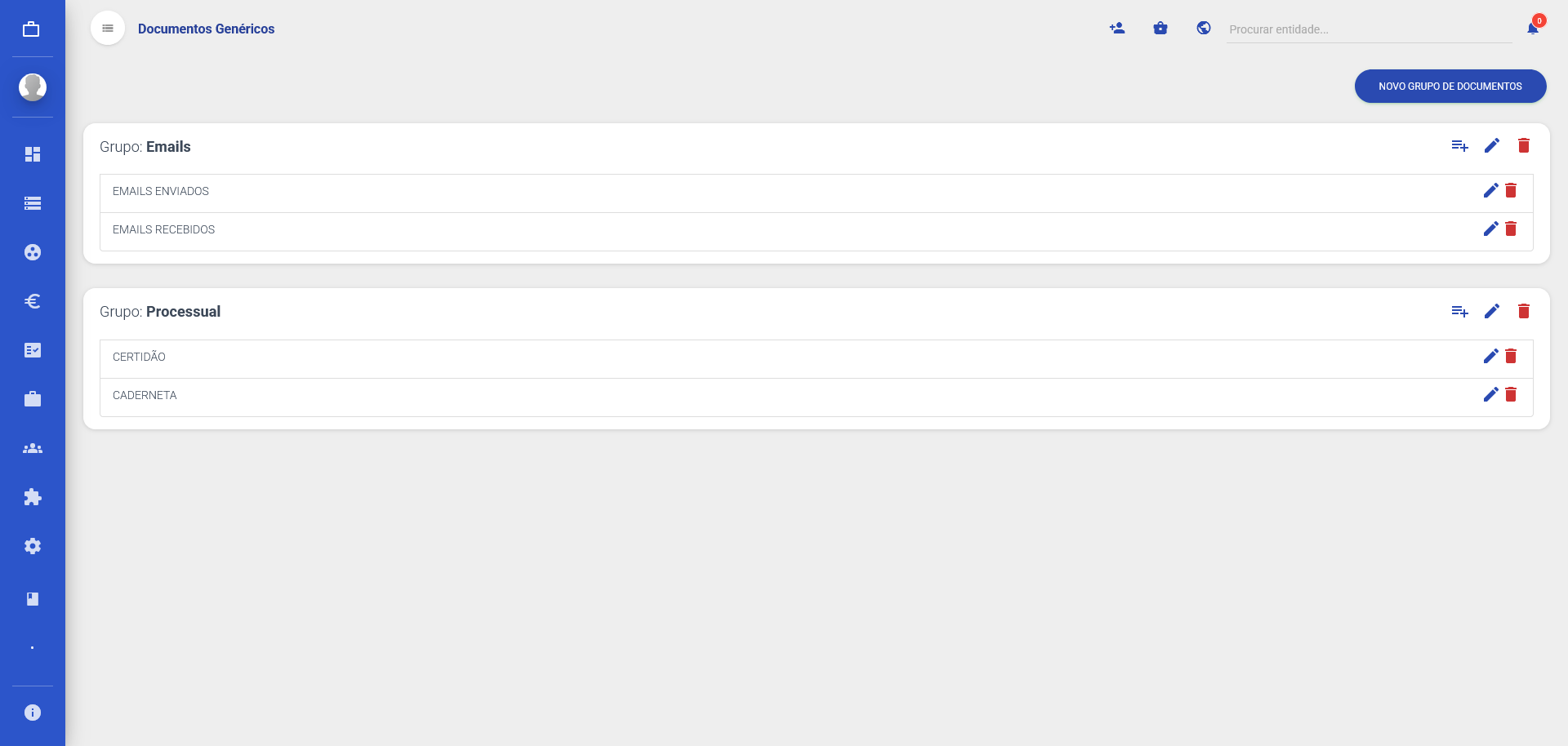Open the dashboard item in the sidebar
This screenshot has width=1568, height=746.
pos(33,154)
